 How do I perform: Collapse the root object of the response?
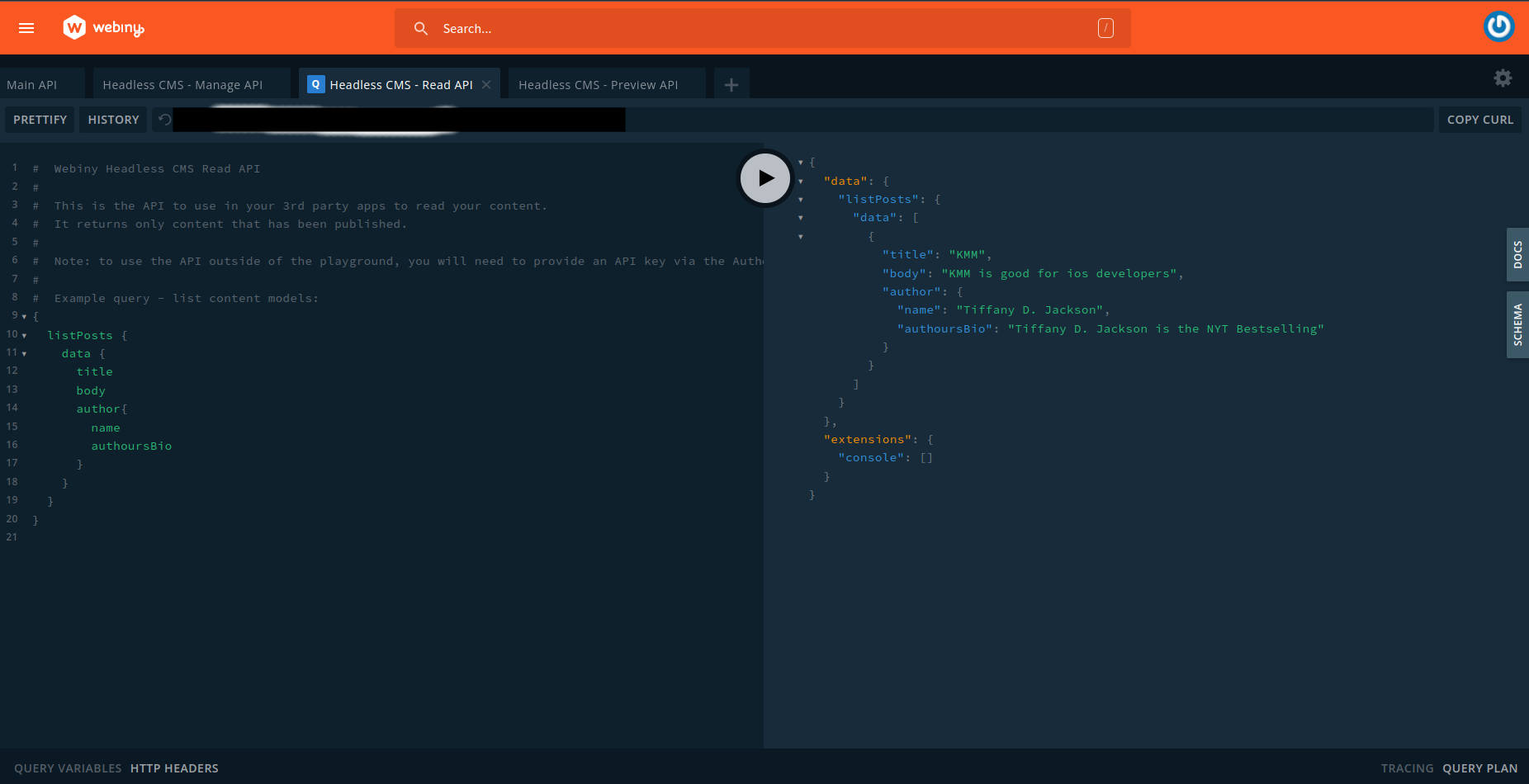pos(801,162)
